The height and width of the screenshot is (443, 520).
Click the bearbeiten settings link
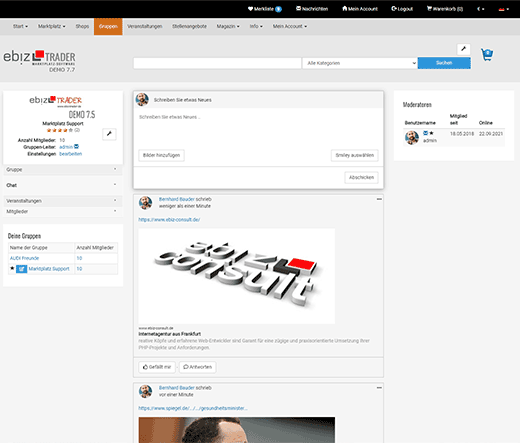70,154
